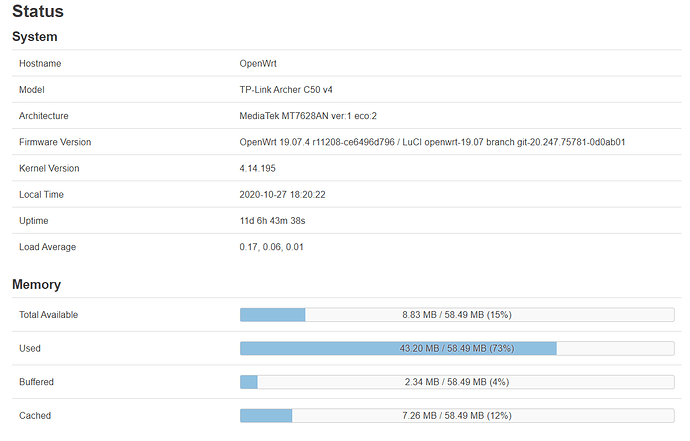Click the Status page heading

point(38,11)
